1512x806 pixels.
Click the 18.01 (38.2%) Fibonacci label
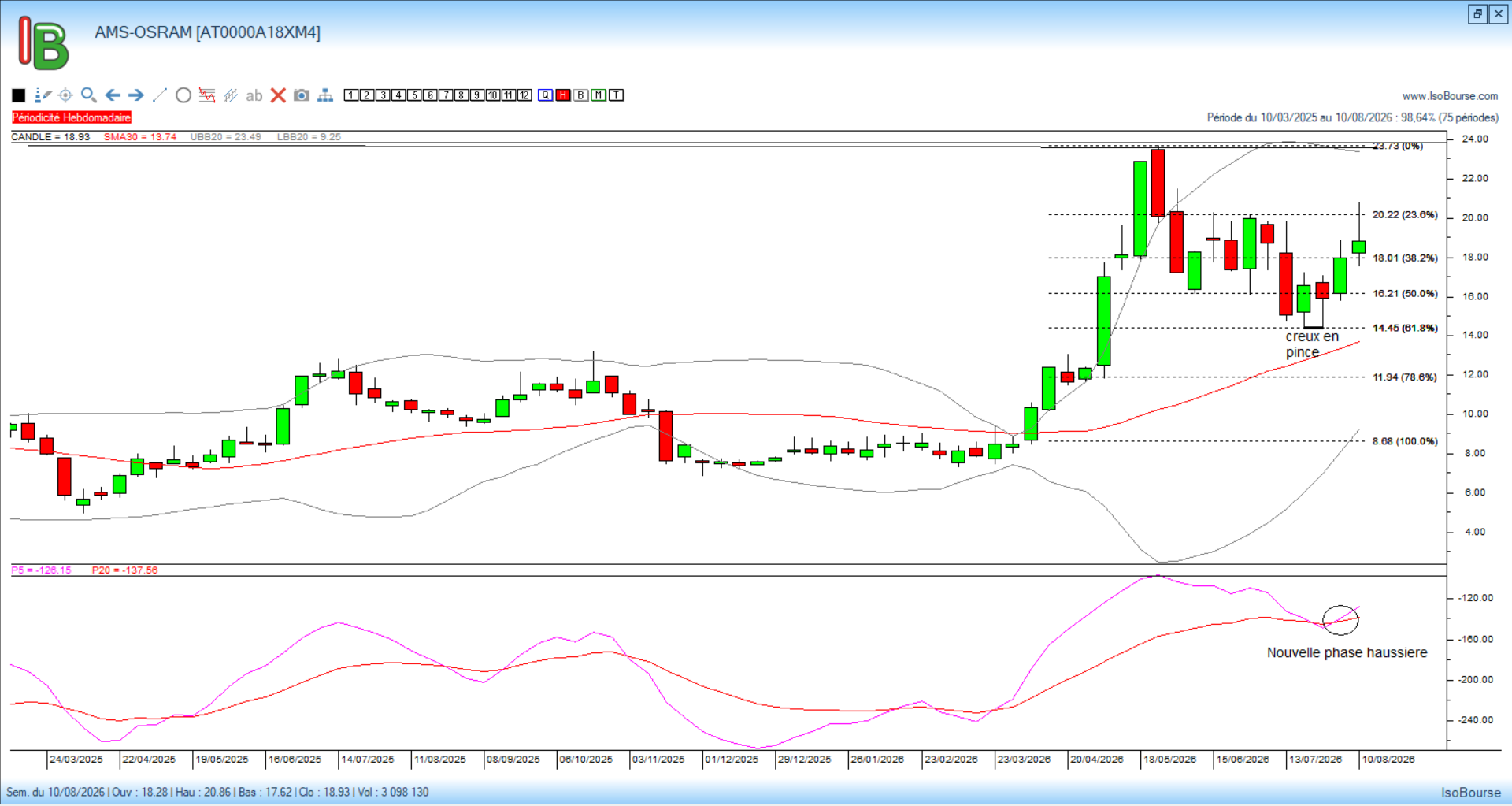(1405, 258)
